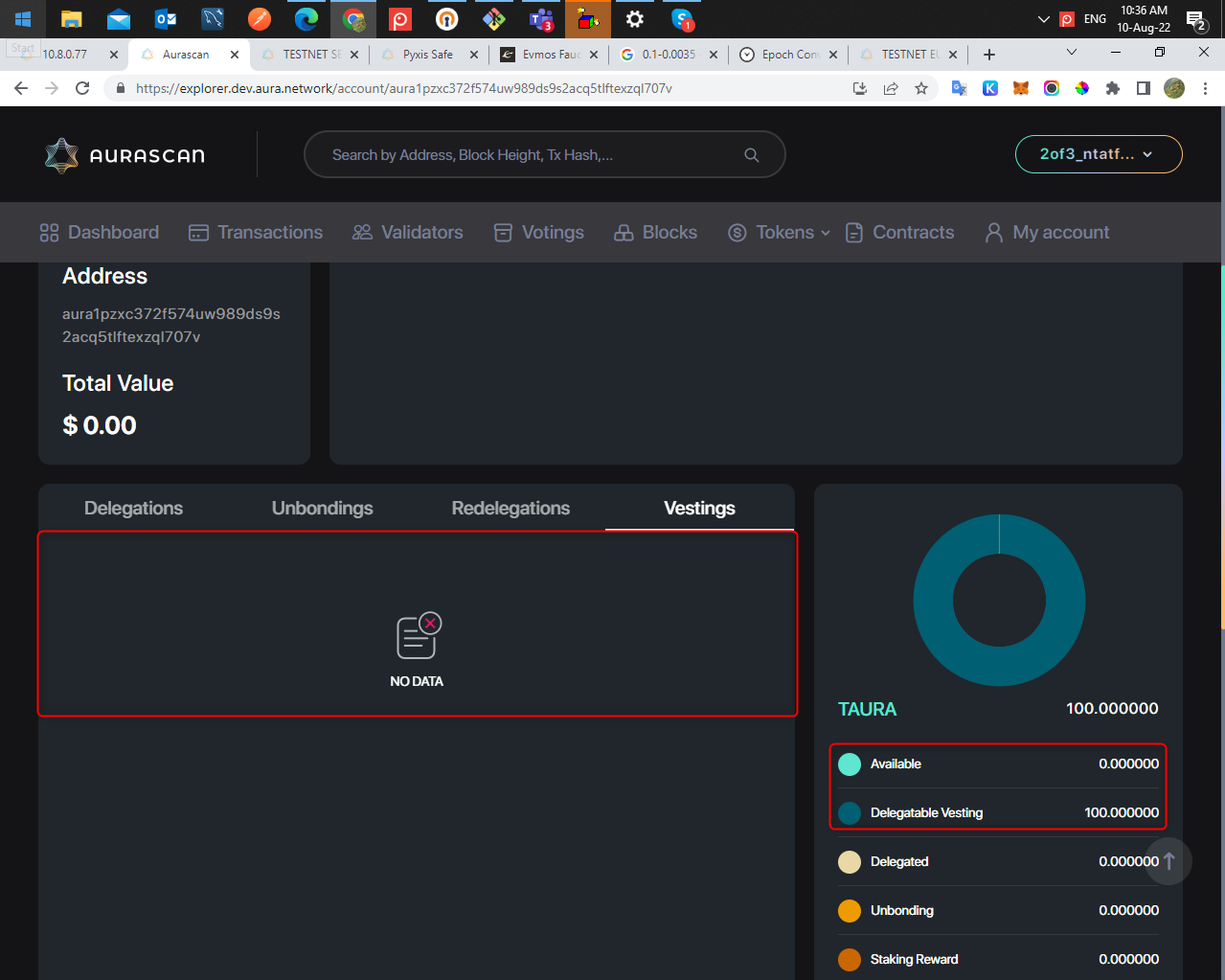Switch to the Delegations tab

pos(133,508)
